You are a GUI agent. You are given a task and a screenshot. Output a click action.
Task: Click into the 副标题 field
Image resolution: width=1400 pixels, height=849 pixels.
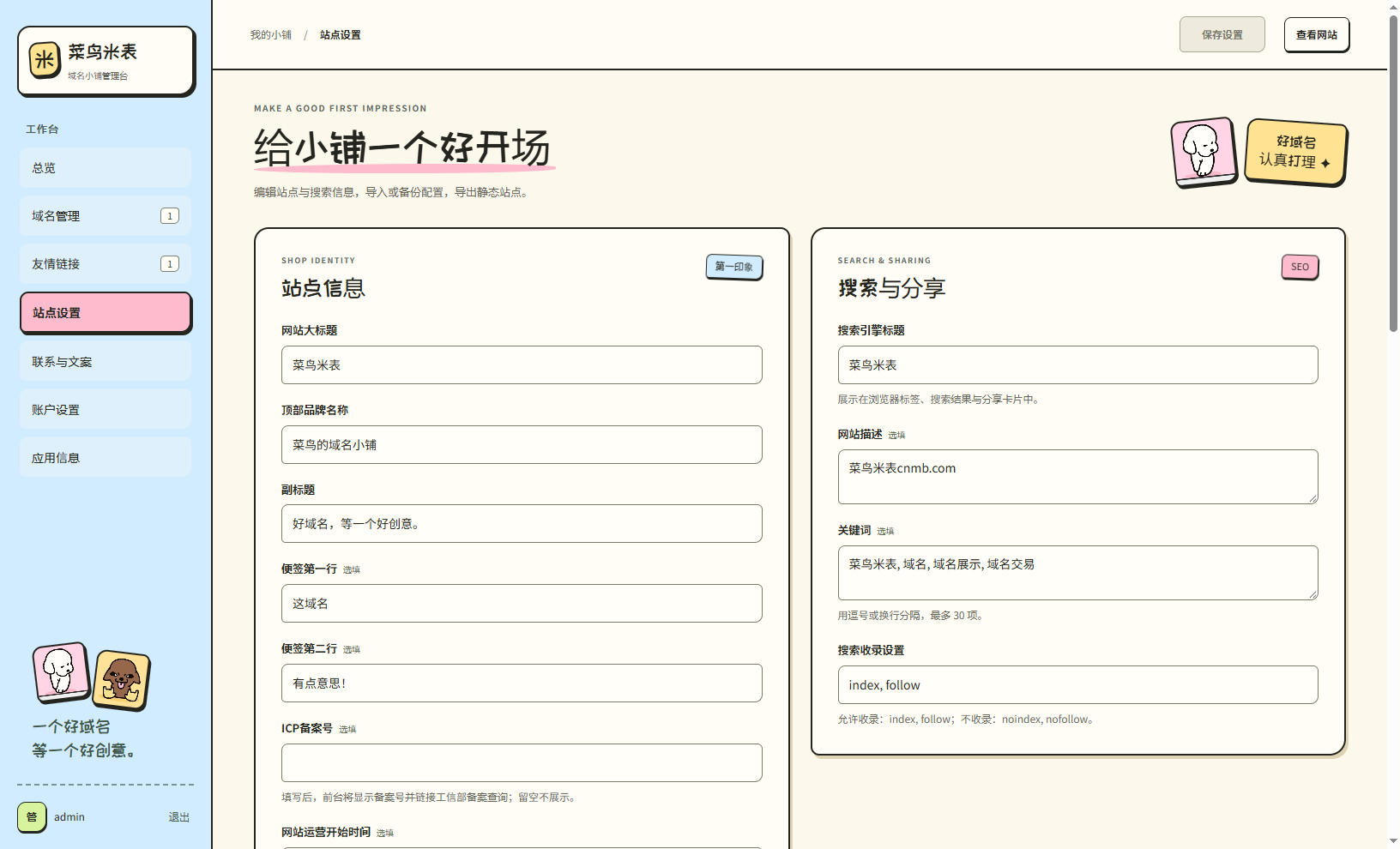[x=522, y=523]
